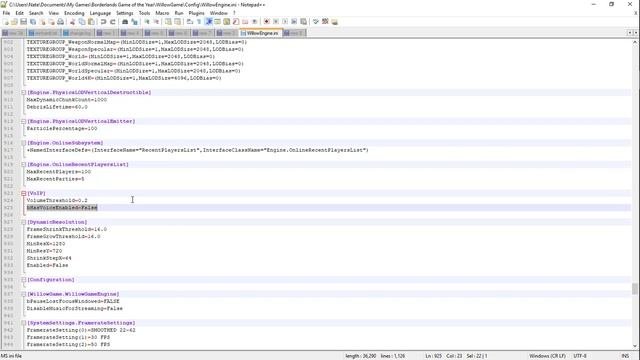Click the spell-check plugin toolbar icon
The width and height of the screenshot is (640, 360).
coord(316,22)
